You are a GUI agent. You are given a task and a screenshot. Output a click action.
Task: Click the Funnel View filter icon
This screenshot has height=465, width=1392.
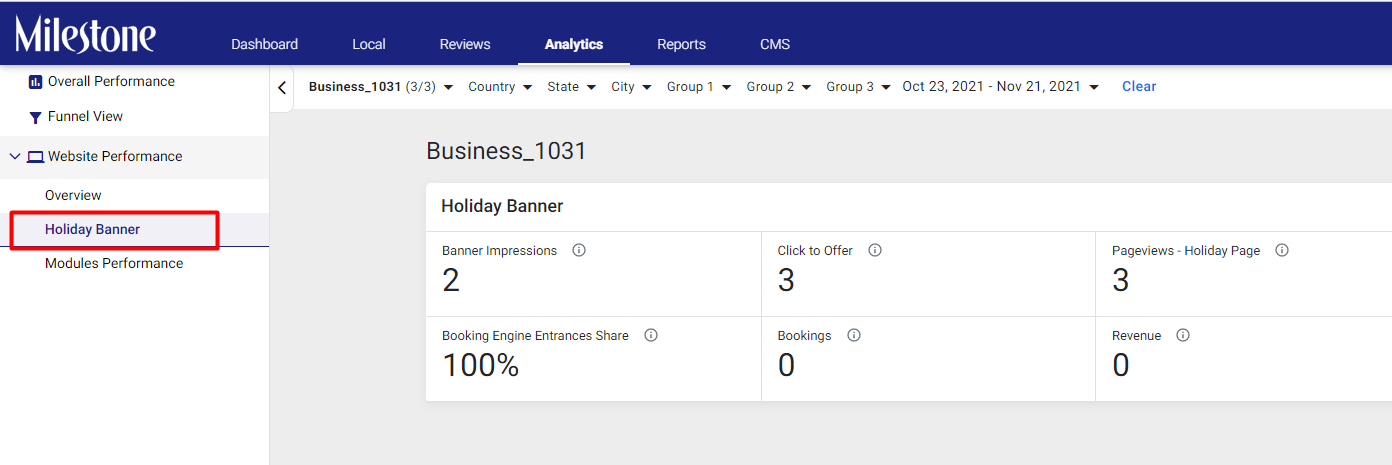click(x=35, y=117)
